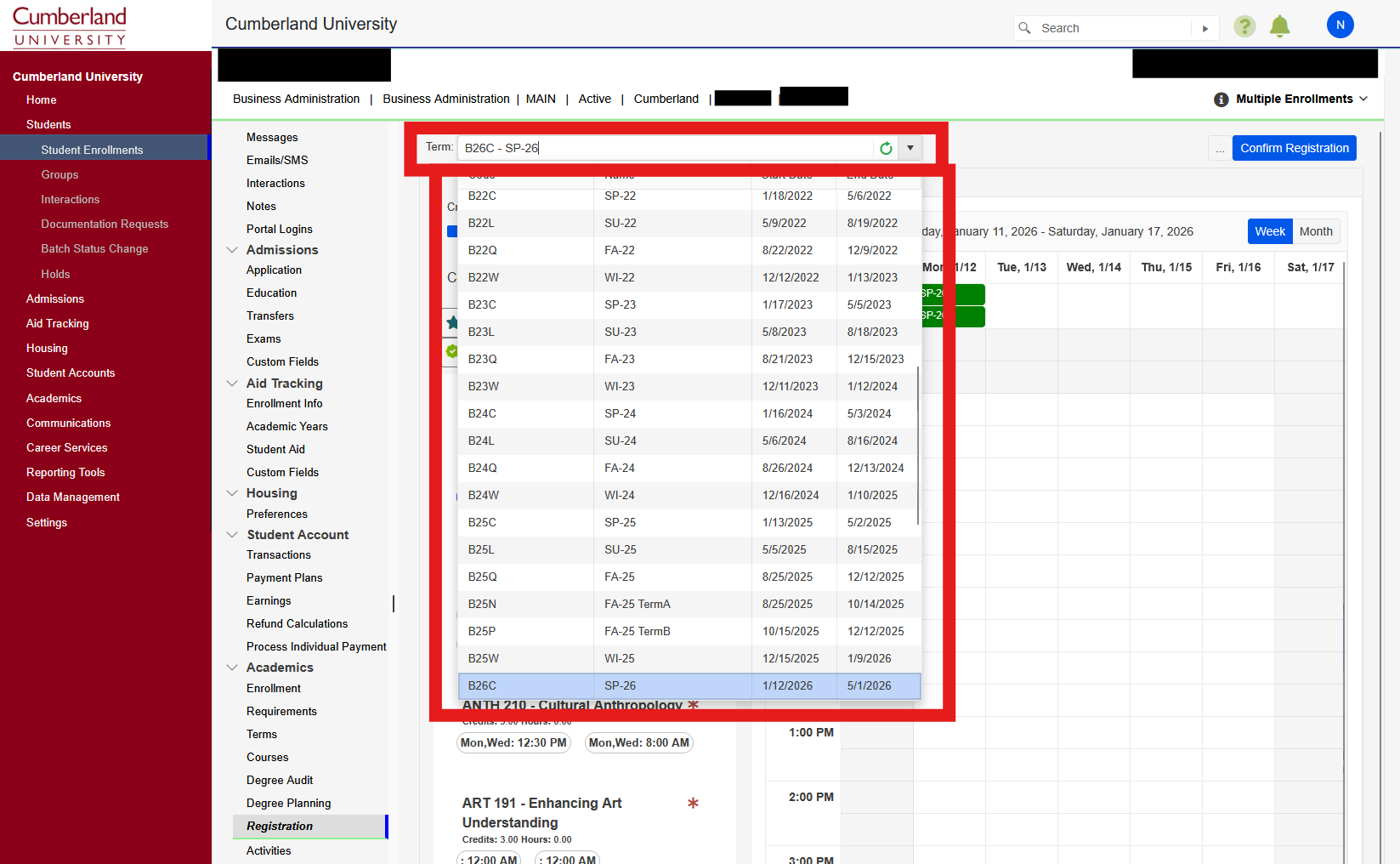Select the Mon,Wed: 12:30 PM time slot
The width and height of the screenshot is (1400, 864).
513,743
